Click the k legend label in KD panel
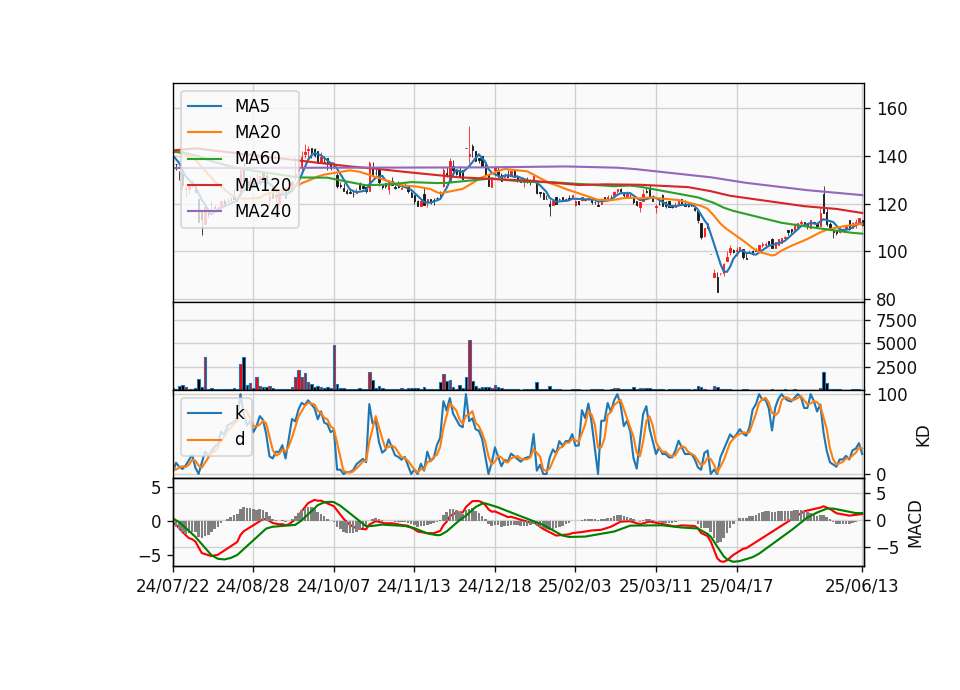Viewport: 960px width, 690px height. [x=239, y=413]
